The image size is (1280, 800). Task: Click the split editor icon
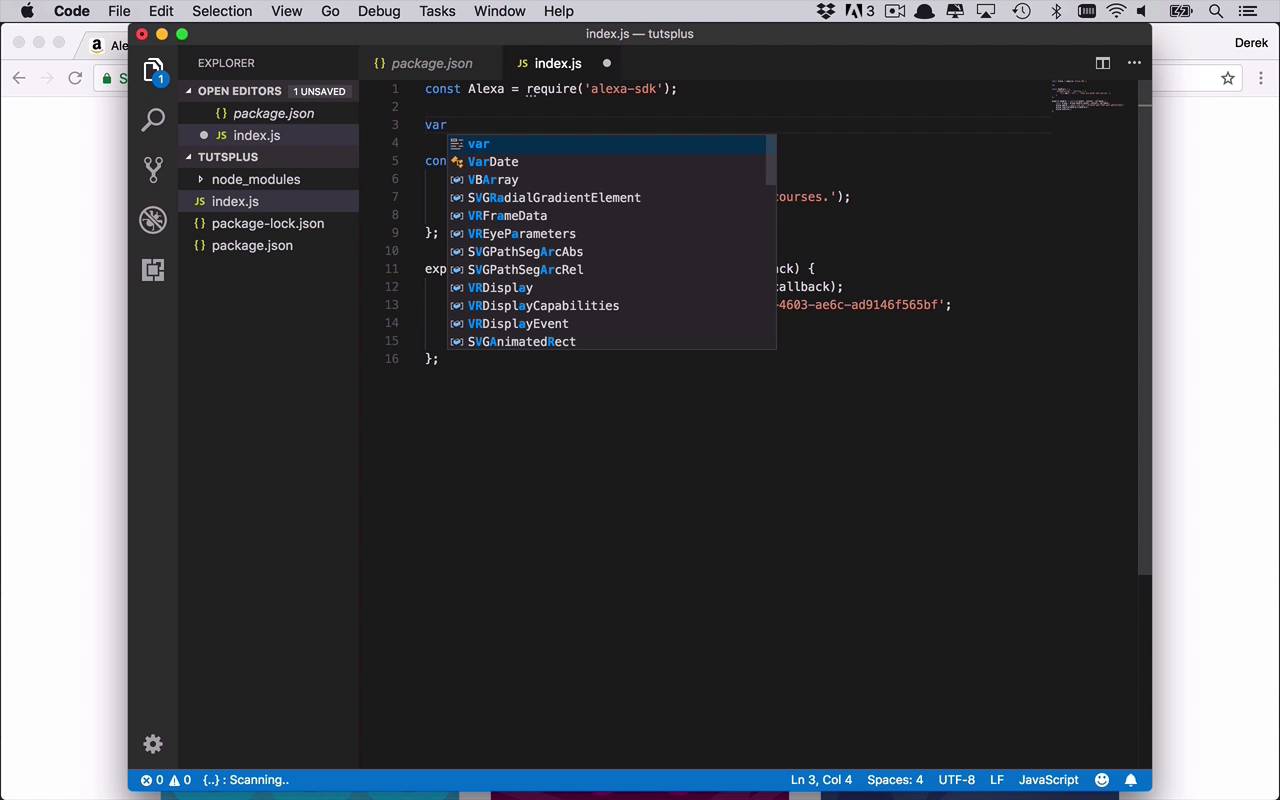(x=1102, y=63)
